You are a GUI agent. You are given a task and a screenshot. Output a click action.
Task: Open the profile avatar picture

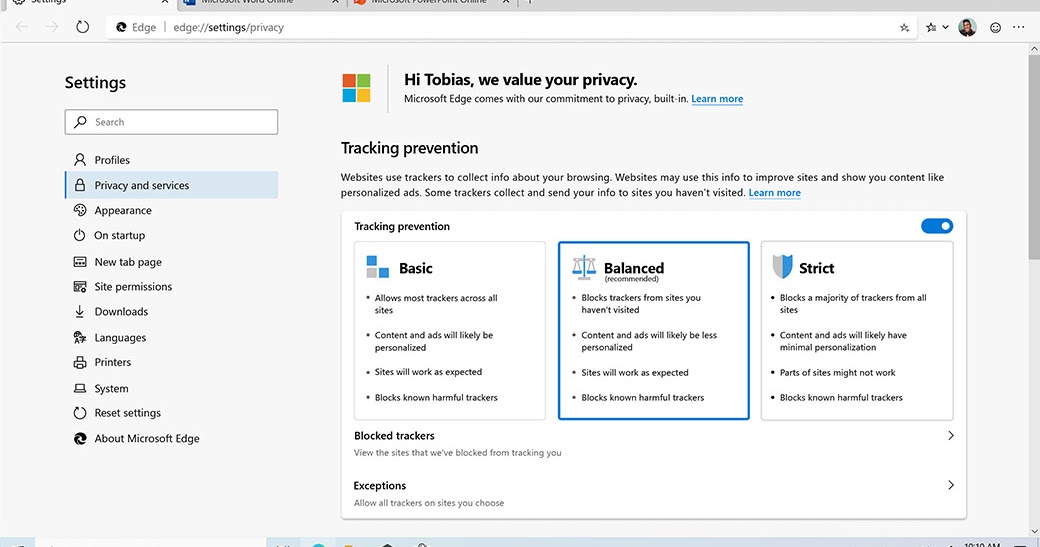tap(968, 27)
